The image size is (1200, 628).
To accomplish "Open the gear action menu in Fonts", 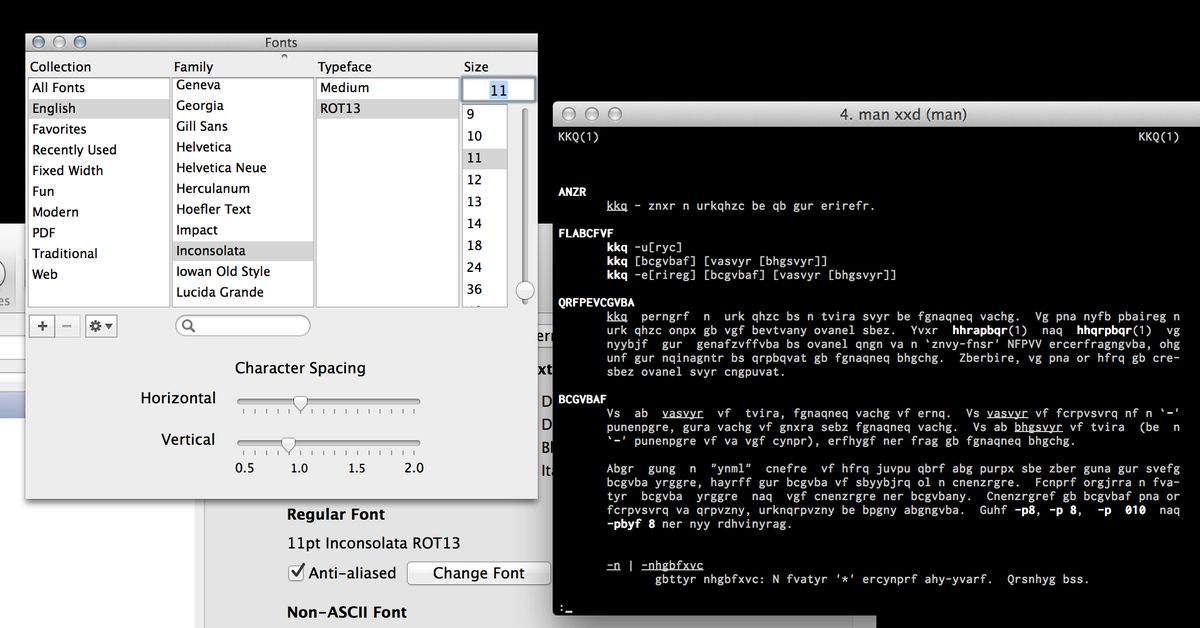I will pyautogui.click(x=100, y=326).
